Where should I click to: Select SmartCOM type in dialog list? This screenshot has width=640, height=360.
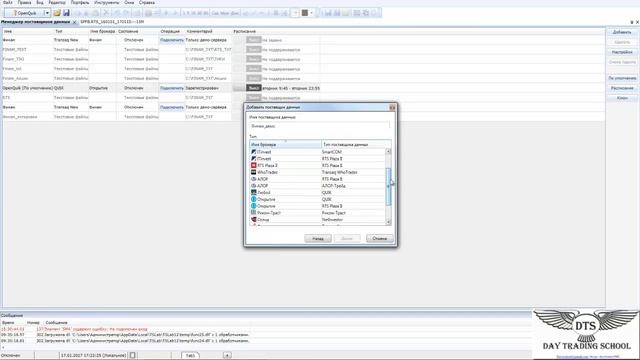331,152
